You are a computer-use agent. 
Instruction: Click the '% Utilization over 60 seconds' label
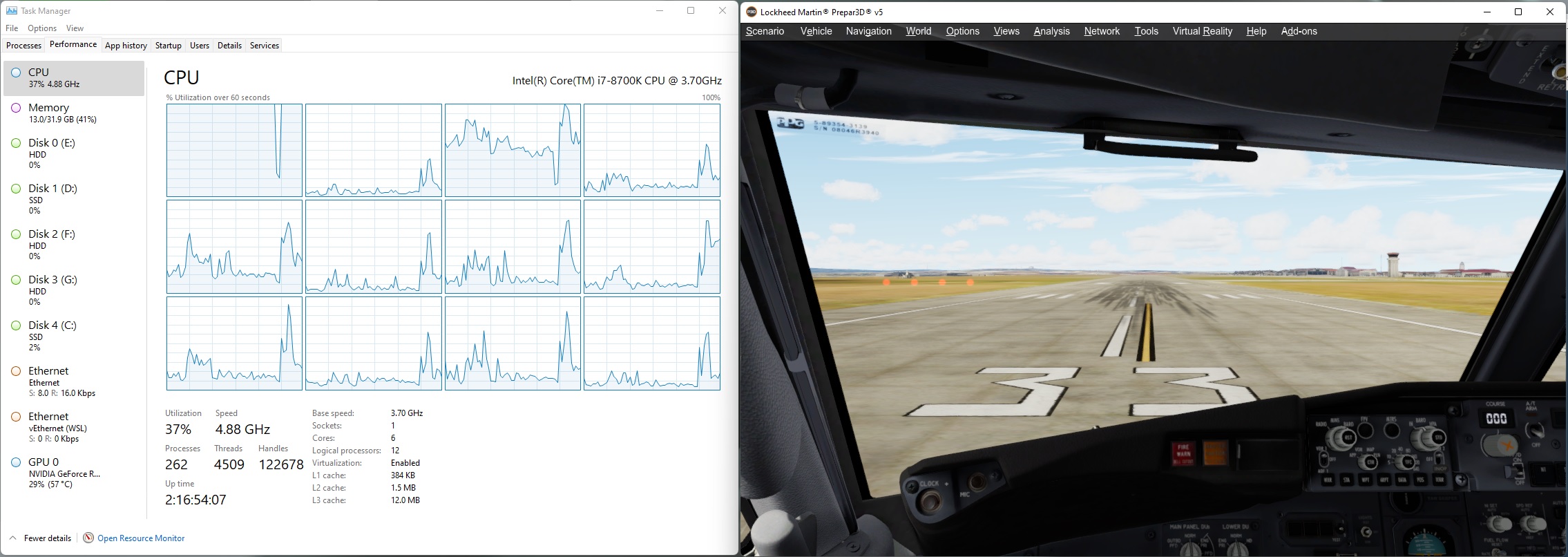[218, 97]
